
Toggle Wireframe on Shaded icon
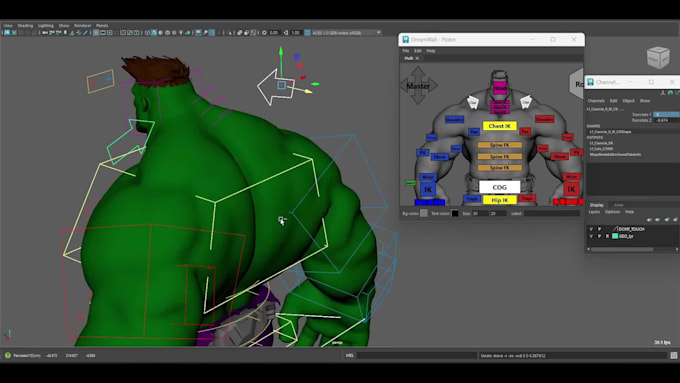(x=167, y=33)
